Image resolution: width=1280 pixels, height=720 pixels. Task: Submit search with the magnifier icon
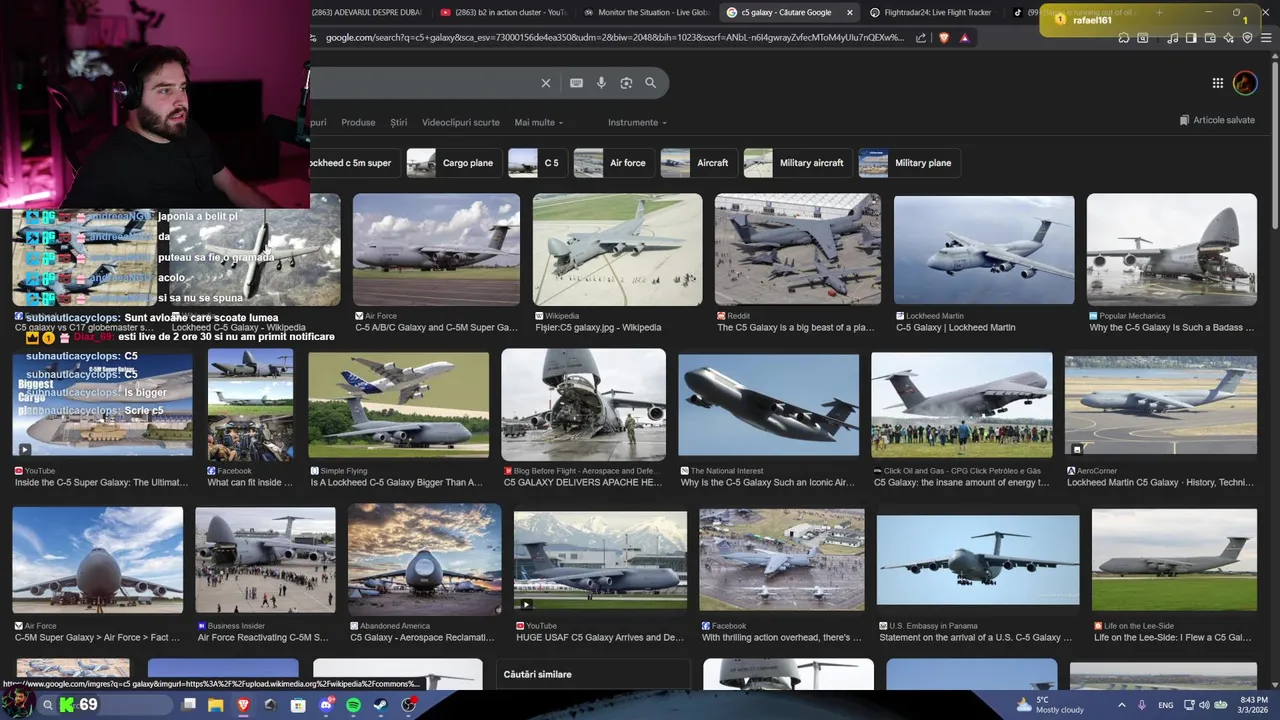[x=650, y=83]
